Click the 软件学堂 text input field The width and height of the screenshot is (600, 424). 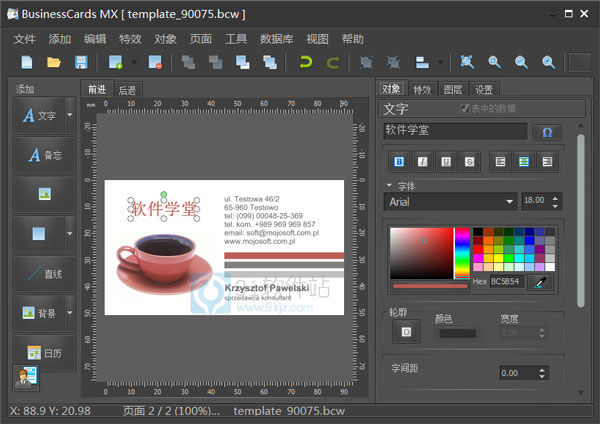coord(455,131)
